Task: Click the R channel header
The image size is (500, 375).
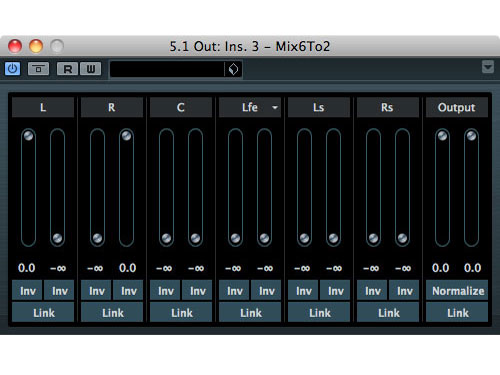Action: [x=112, y=107]
